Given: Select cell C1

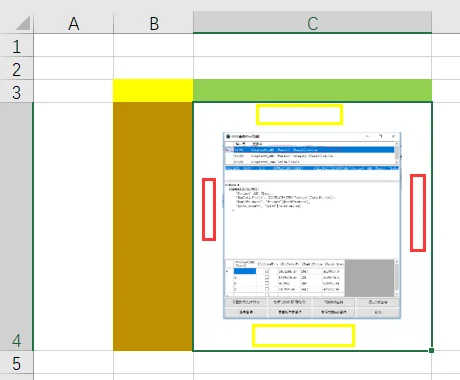Looking at the screenshot, I should coord(312,45).
